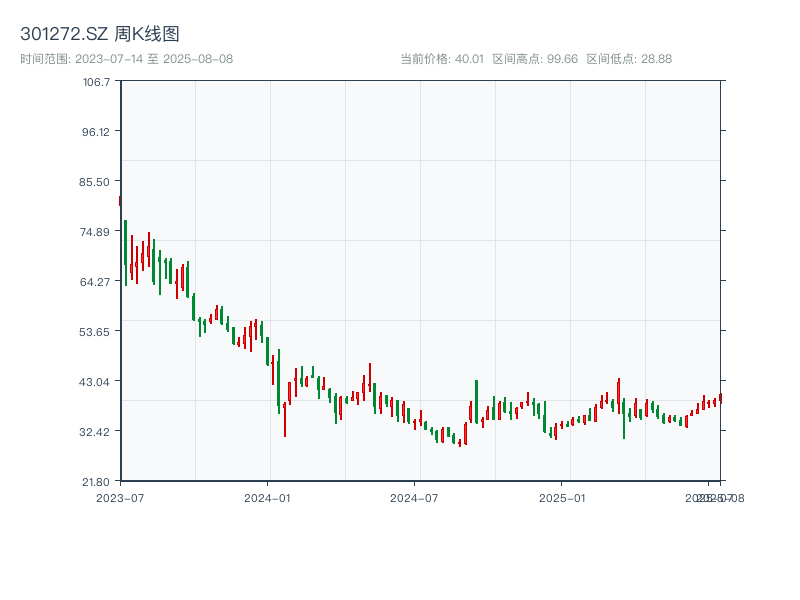This screenshot has height=600, width=800.
Task: Click the 32.42 price axis label
Action: [97, 431]
